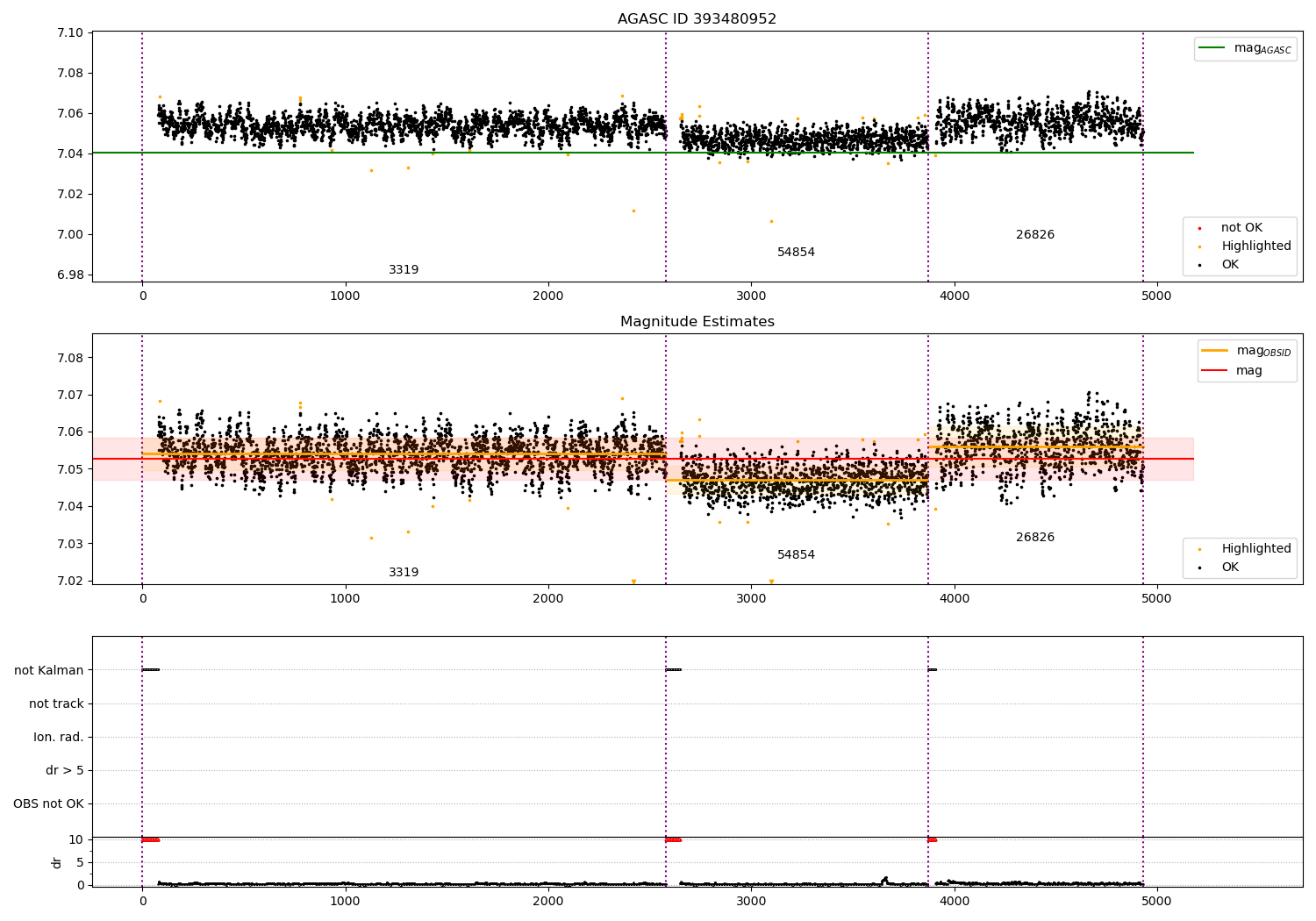The image size is (1316, 921).
Task: Click 'Highlighted' in the Magnitude Estimates legend
Action: (x=1256, y=549)
